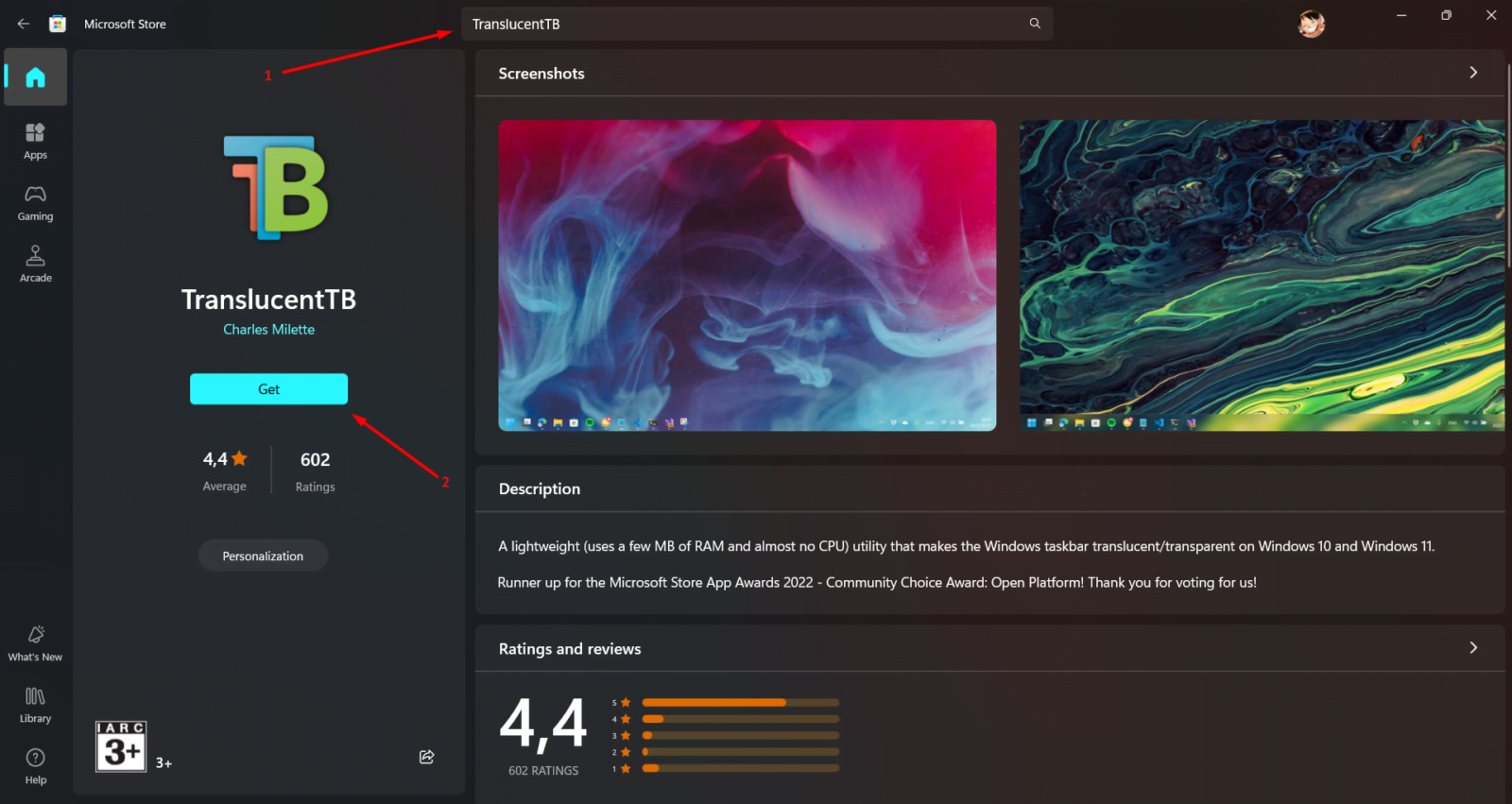This screenshot has height=804, width=1512.
Task: Open the Library section
Action: point(35,705)
